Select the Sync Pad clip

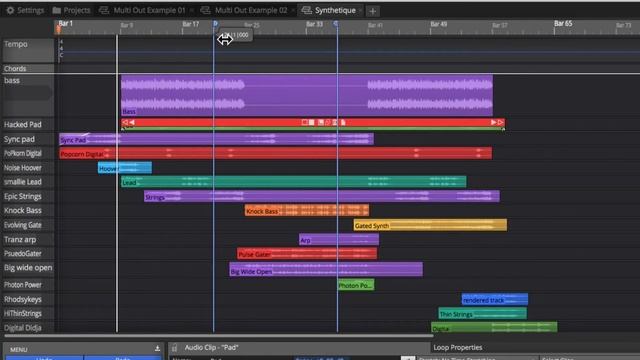click(x=216, y=139)
